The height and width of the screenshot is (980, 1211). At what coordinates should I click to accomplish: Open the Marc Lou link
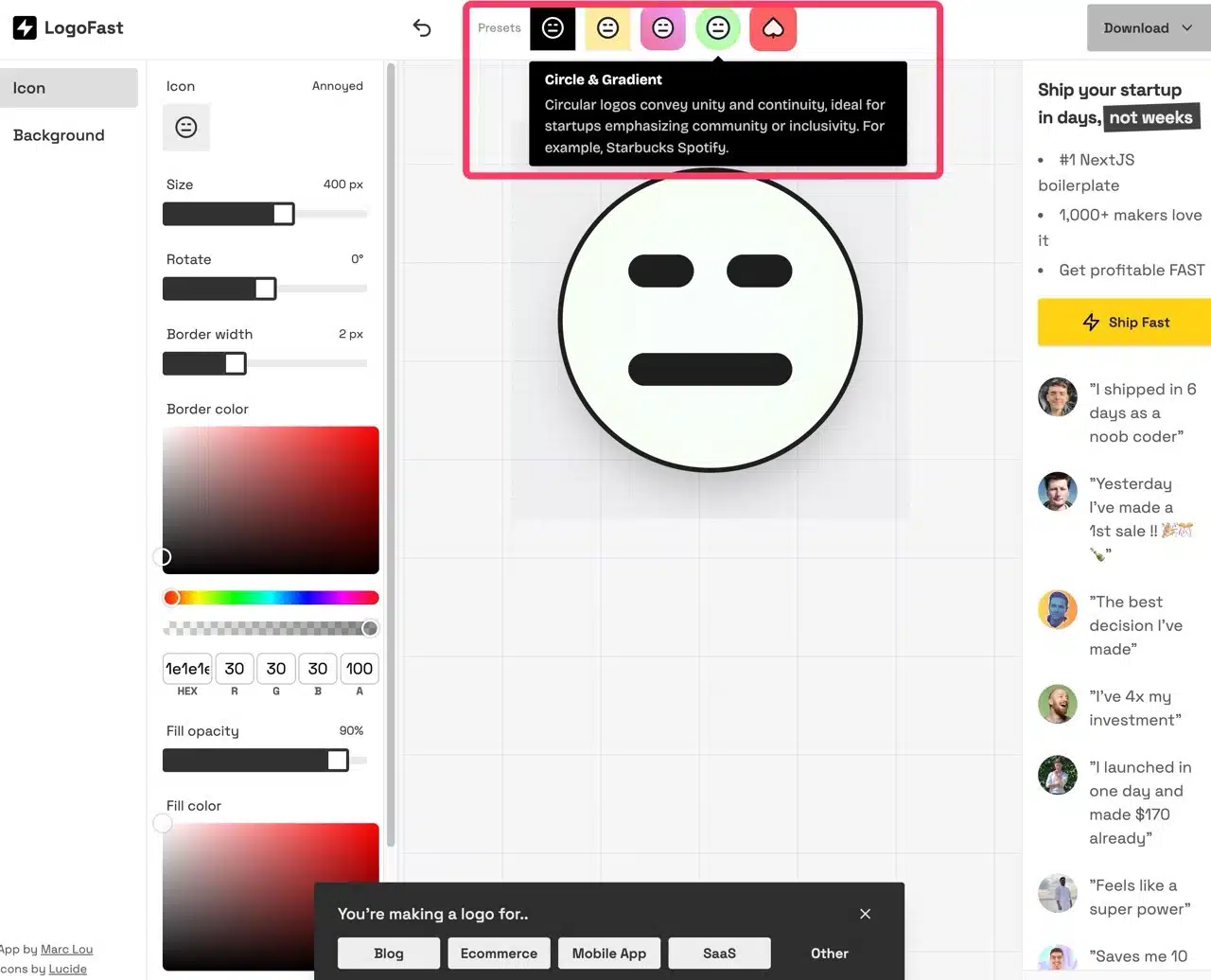point(66,949)
